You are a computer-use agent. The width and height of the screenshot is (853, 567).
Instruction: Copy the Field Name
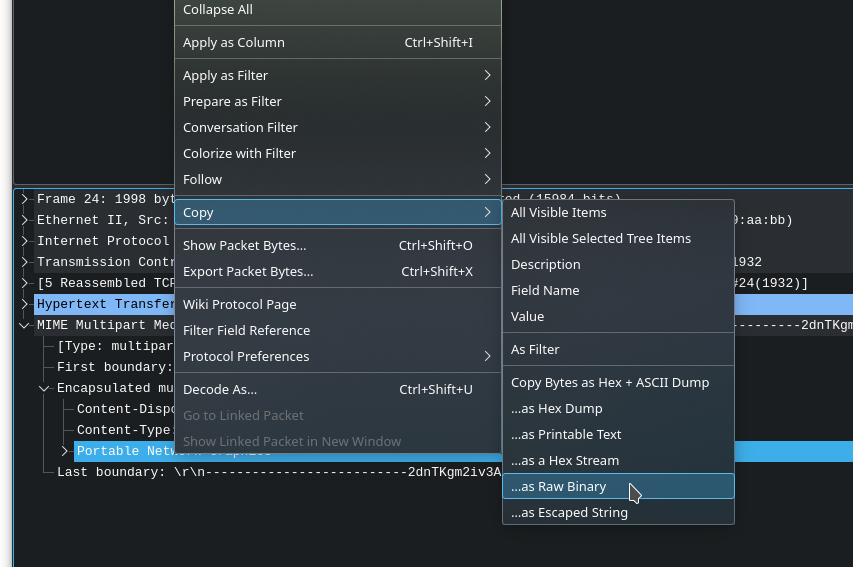tap(545, 291)
